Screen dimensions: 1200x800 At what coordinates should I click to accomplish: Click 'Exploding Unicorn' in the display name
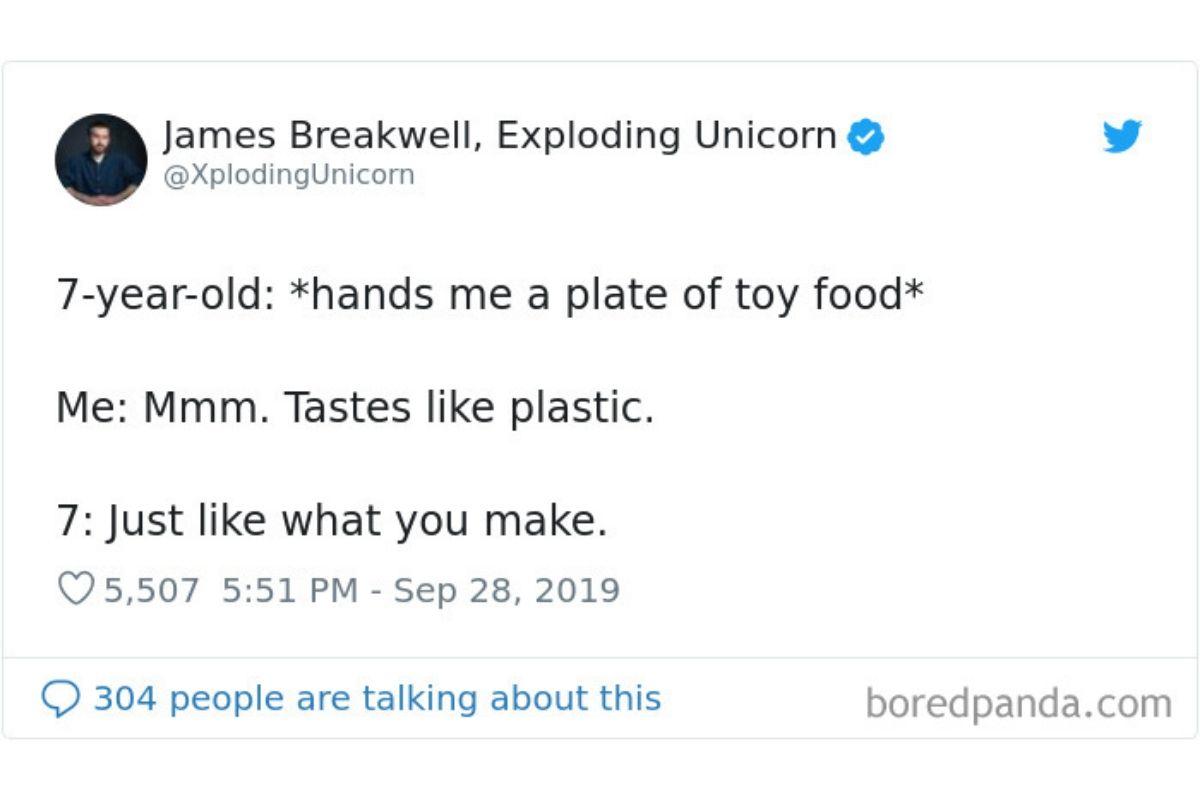tap(666, 135)
